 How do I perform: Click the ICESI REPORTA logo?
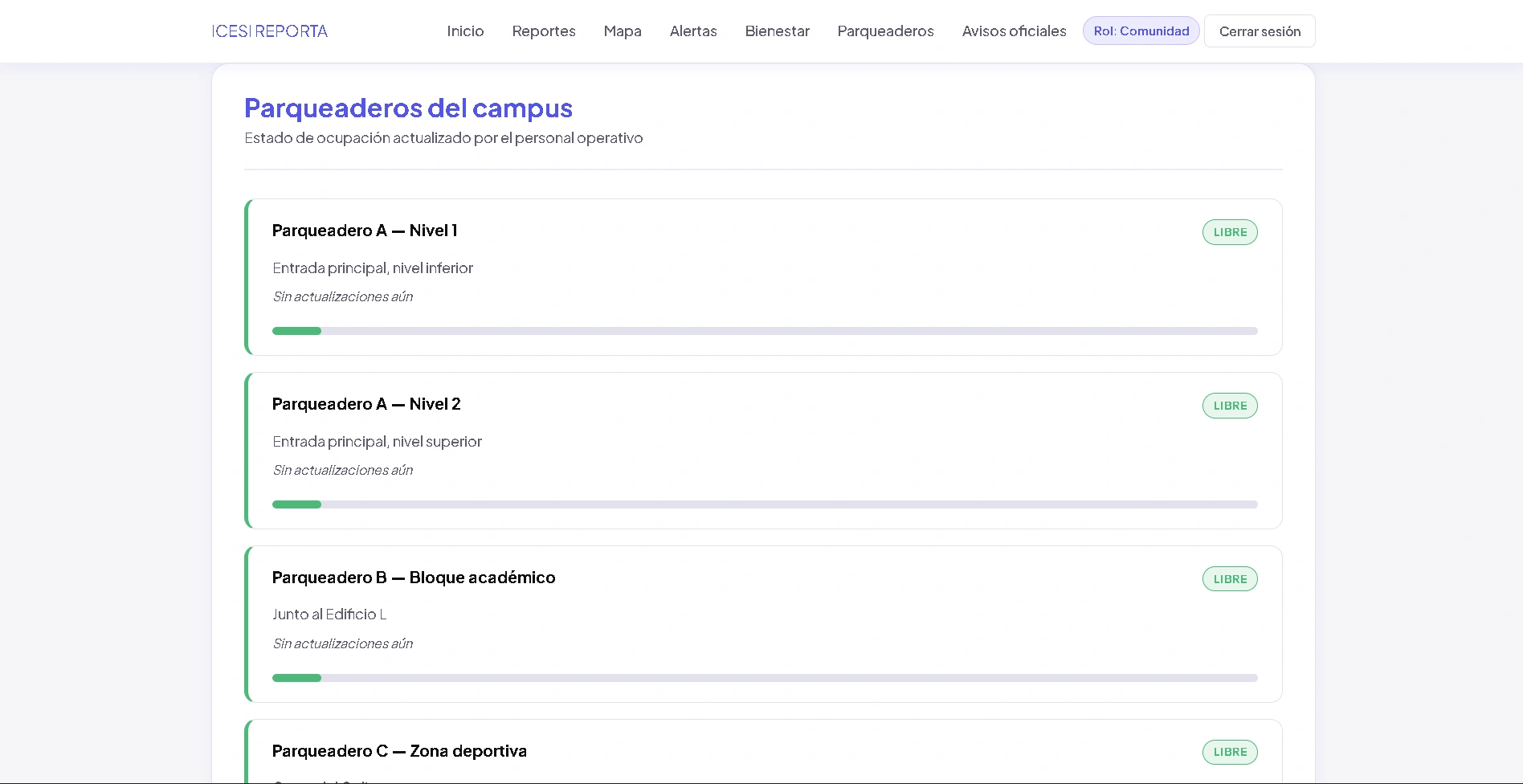pyautogui.click(x=270, y=31)
